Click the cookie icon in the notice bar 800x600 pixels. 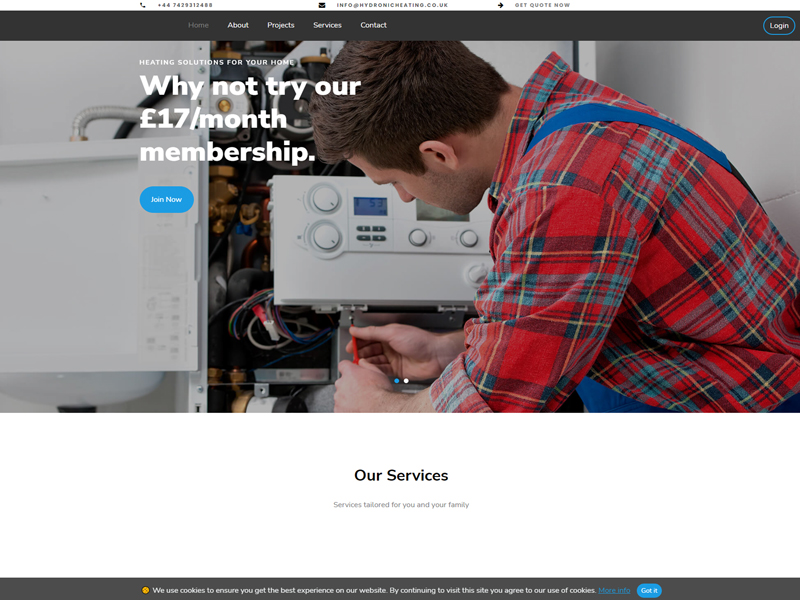[145, 590]
